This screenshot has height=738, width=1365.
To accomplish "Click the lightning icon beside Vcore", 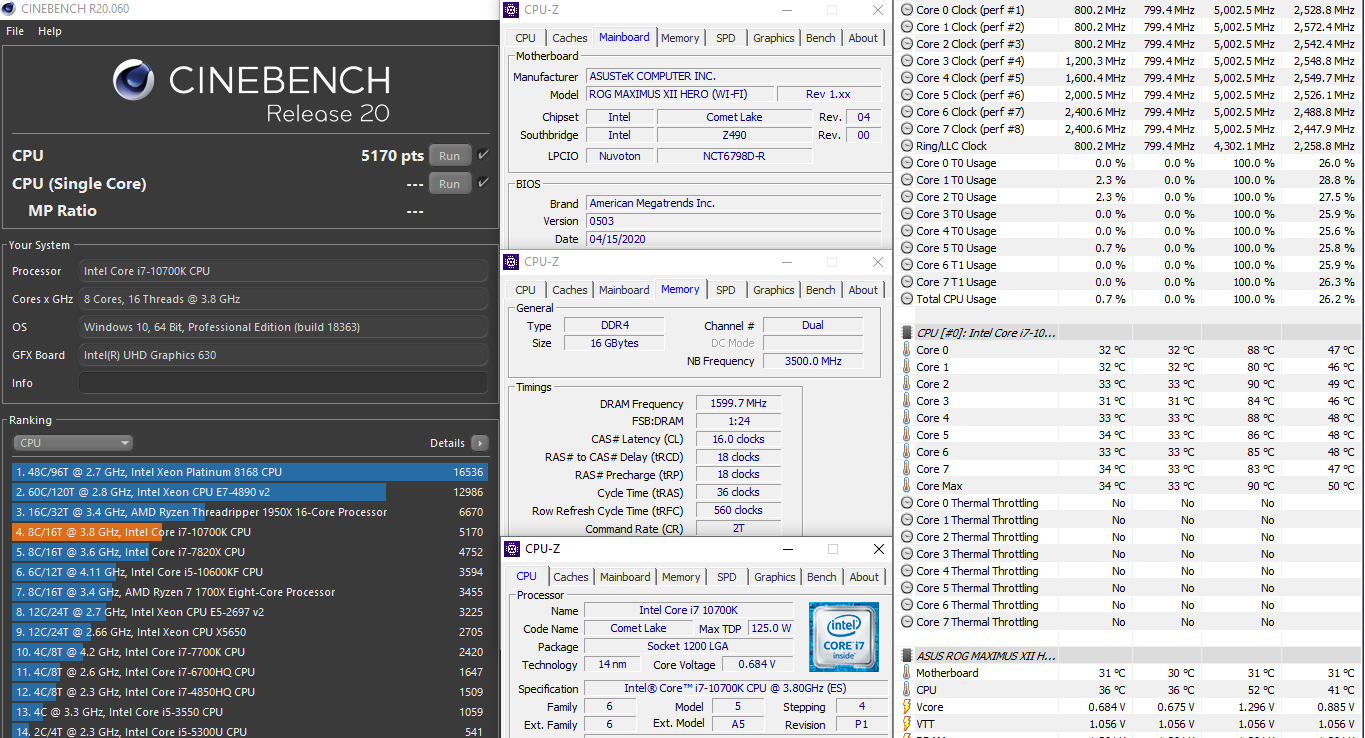I will click(907, 707).
